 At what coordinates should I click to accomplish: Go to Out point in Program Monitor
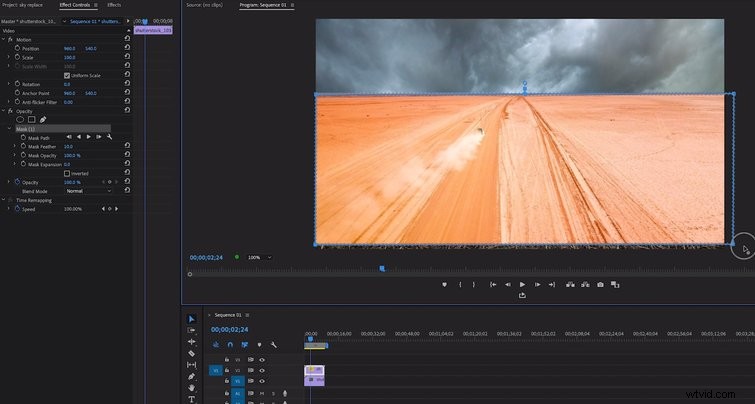[x=552, y=285]
